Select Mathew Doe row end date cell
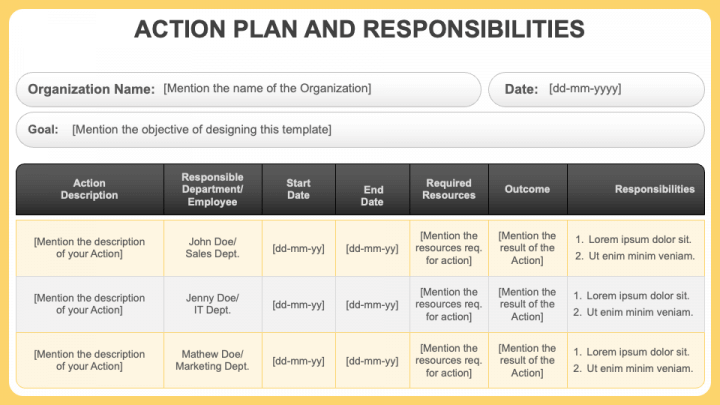Image resolution: width=720 pixels, height=405 pixels. pos(372,360)
